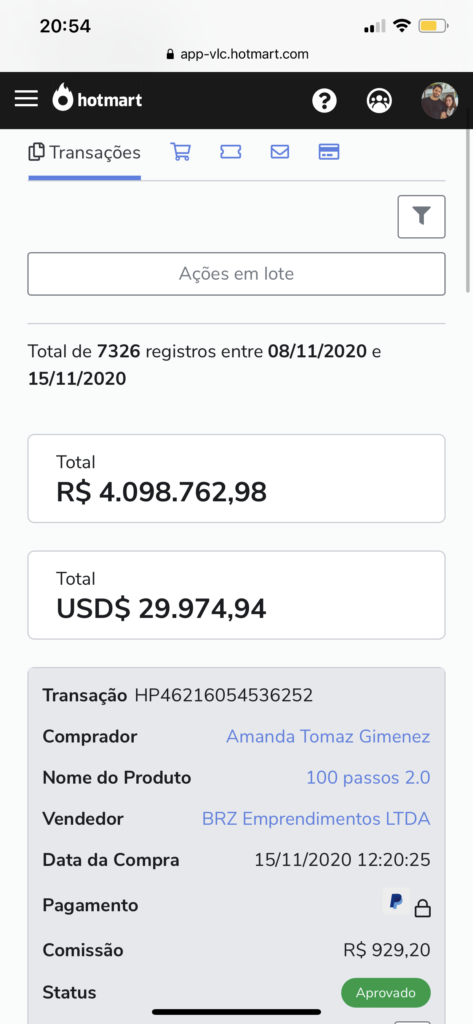Image resolution: width=473 pixels, height=1024 pixels.
Task: Click the page scrollbar on right edge
Action: [x=468, y=210]
